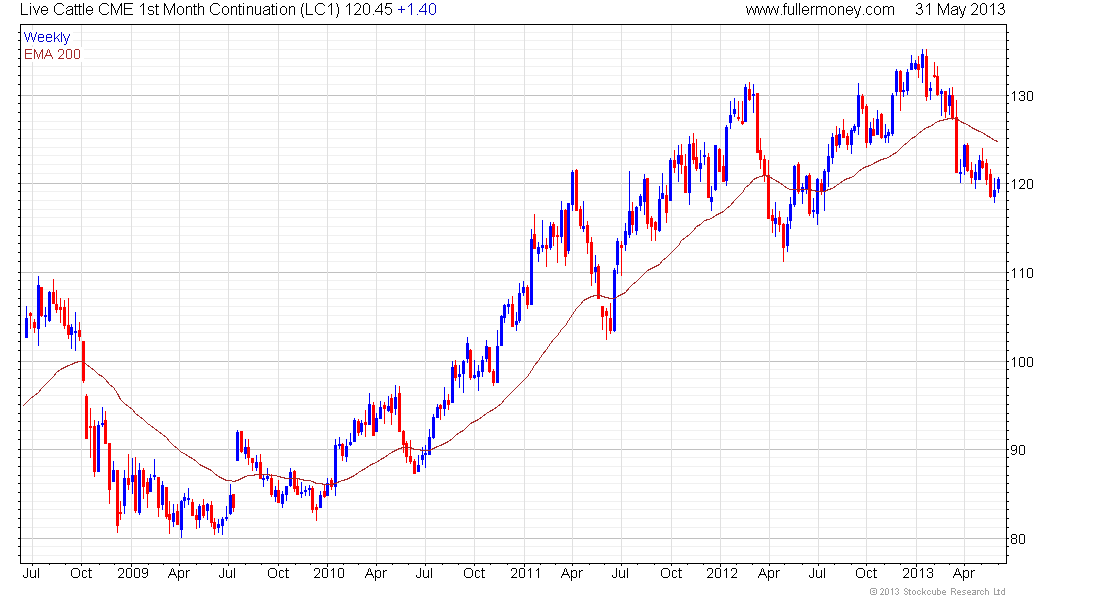Click the chart title 'Live Cattle CME 1st Month Continuation (LC1)'

click(x=180, y=10)
